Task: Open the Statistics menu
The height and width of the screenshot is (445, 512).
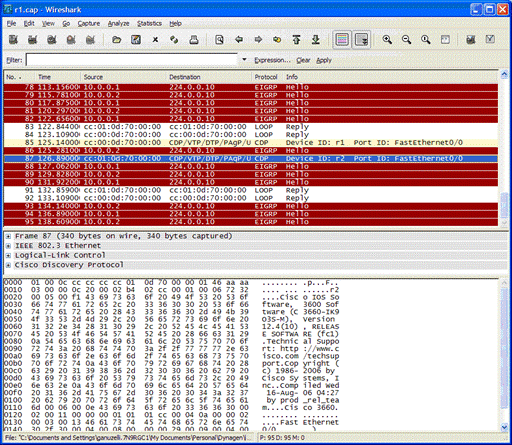Action: pos(149,23)
